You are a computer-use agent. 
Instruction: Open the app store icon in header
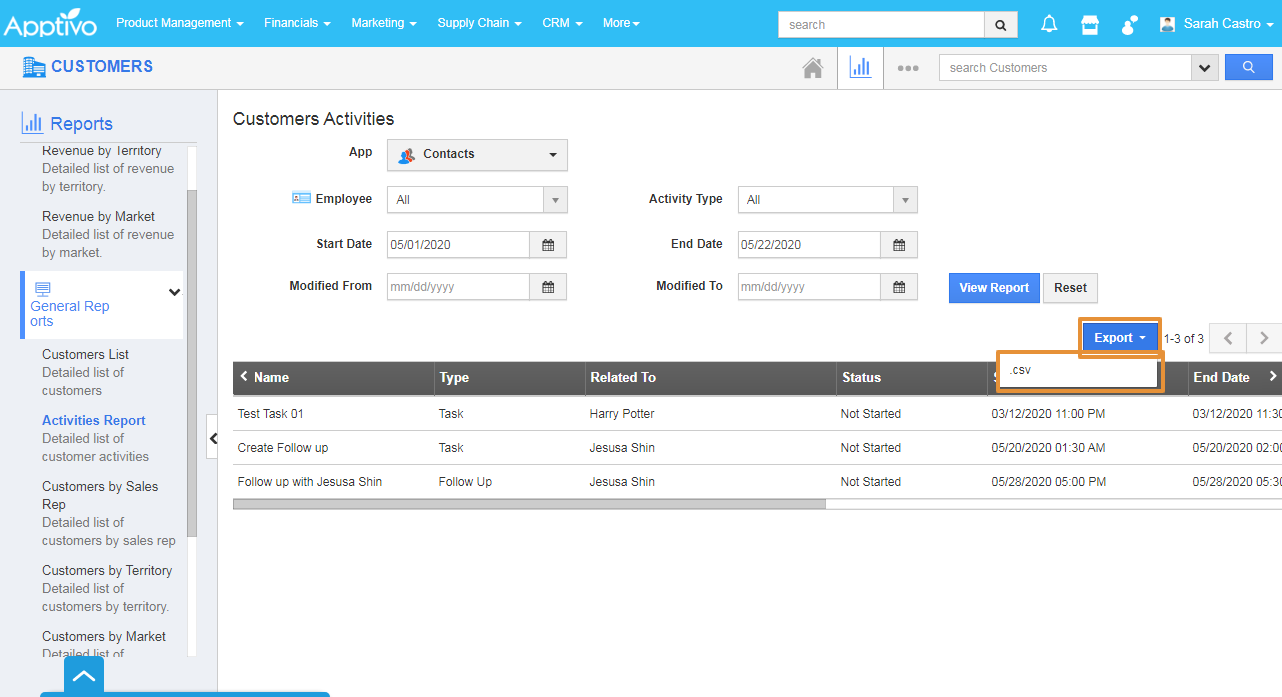point(1090,24)
